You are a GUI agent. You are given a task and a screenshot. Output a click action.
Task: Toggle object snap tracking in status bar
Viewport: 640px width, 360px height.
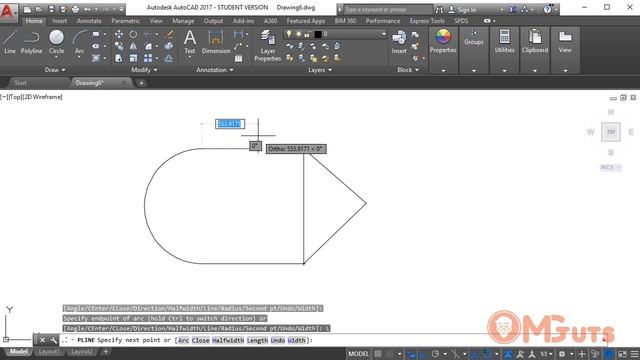(474, 354)
